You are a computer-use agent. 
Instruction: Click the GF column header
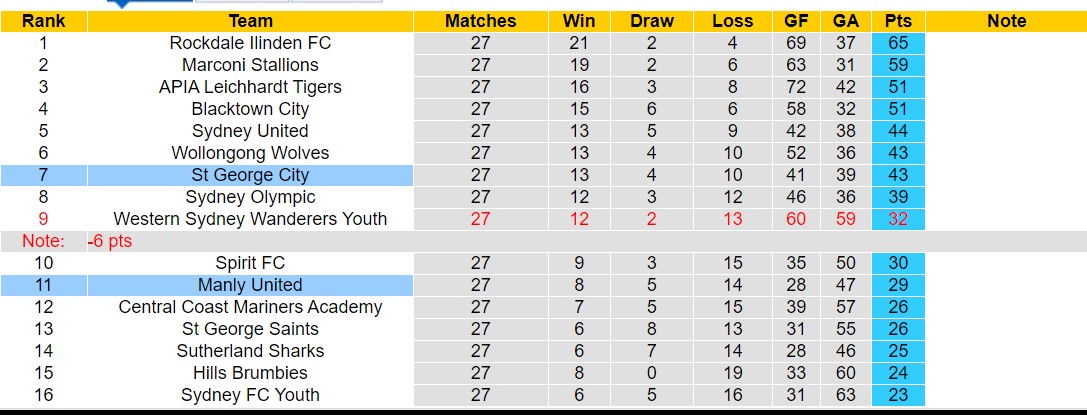(x=796, y=21)
